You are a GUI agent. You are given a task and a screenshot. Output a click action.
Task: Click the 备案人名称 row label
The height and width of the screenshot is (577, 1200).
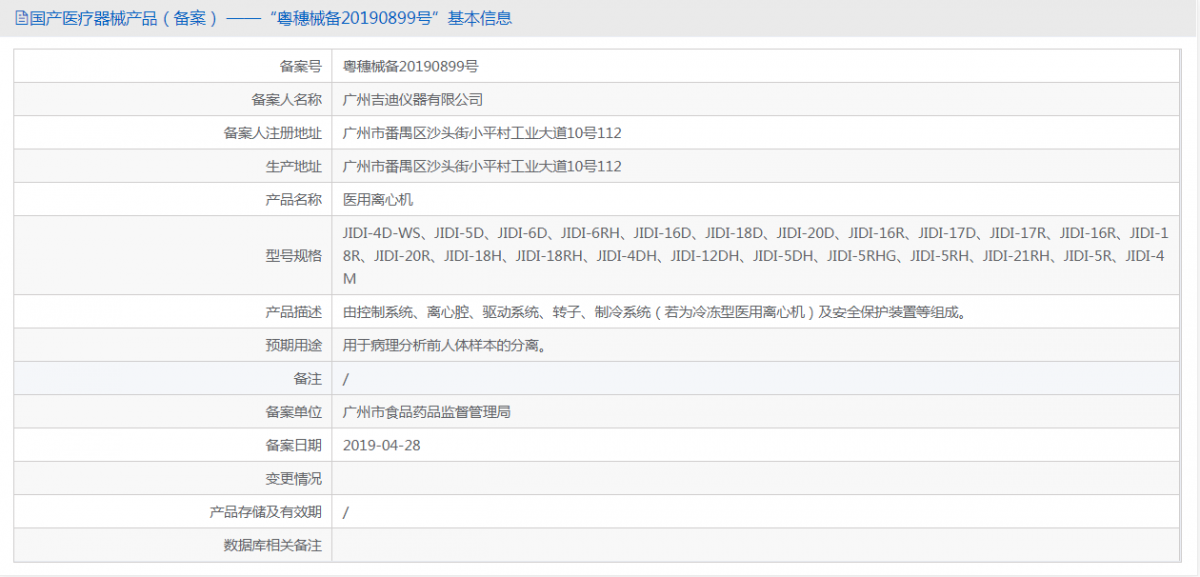coord(289,99)
